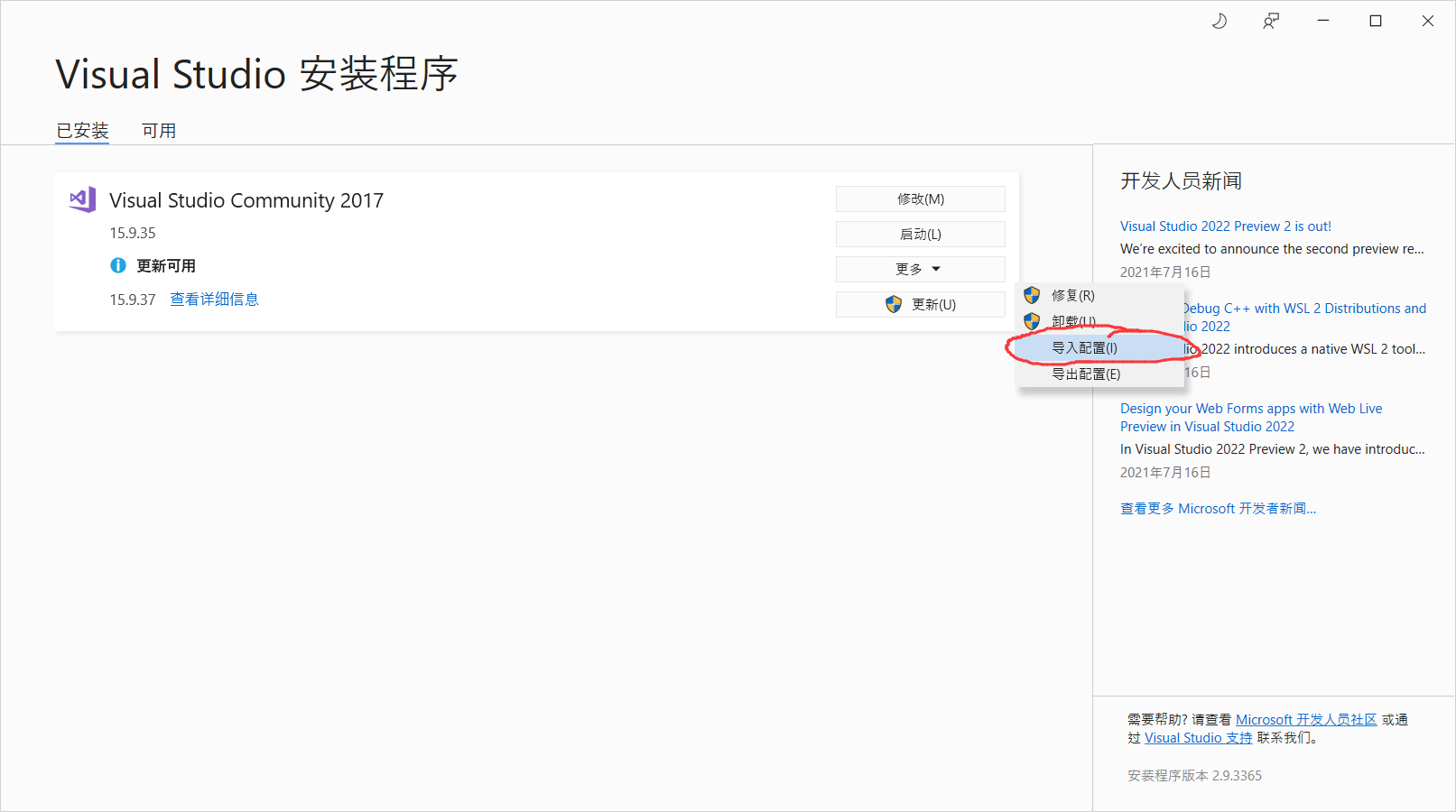Click the shield icon beside 修复(R)
This screenshot has height=812, width=1456.
coord(1032,294)
